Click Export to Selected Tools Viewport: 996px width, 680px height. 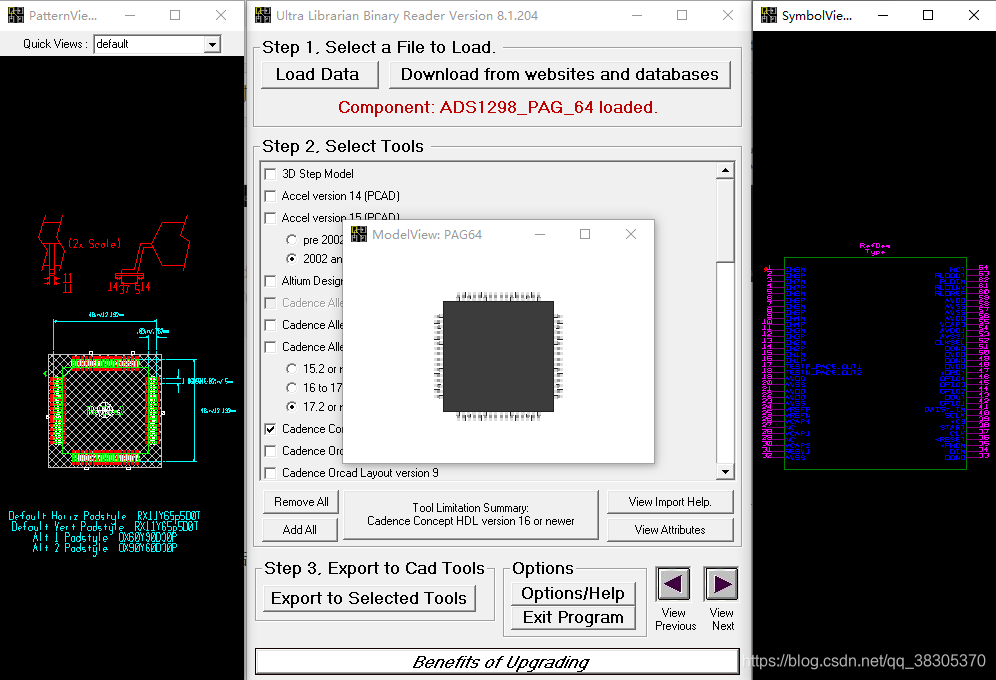coord(369,598)
